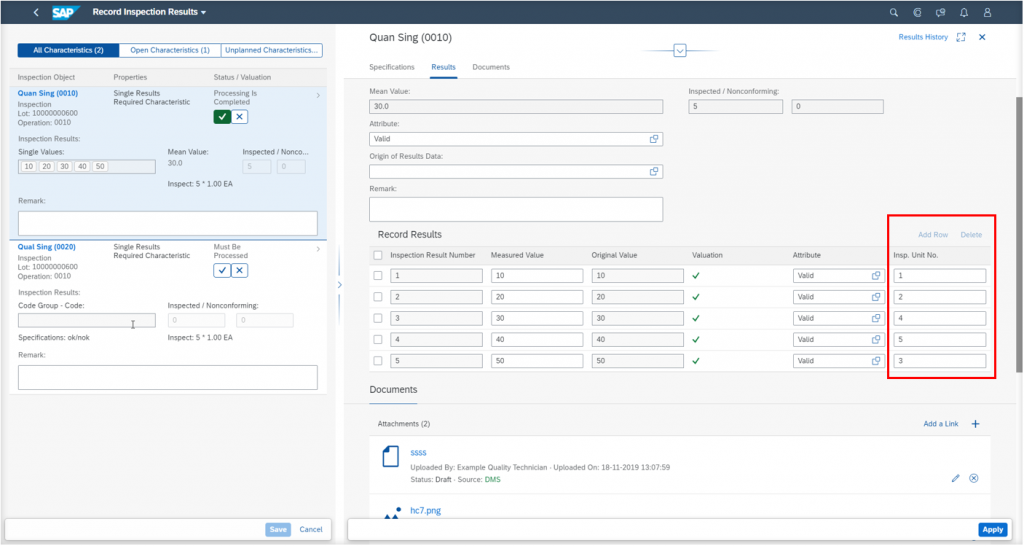Viewport: 1024px width, 546px height.
Task: Switch to the Documents tab
Action: pyautogui.click(x=491, y=67)
